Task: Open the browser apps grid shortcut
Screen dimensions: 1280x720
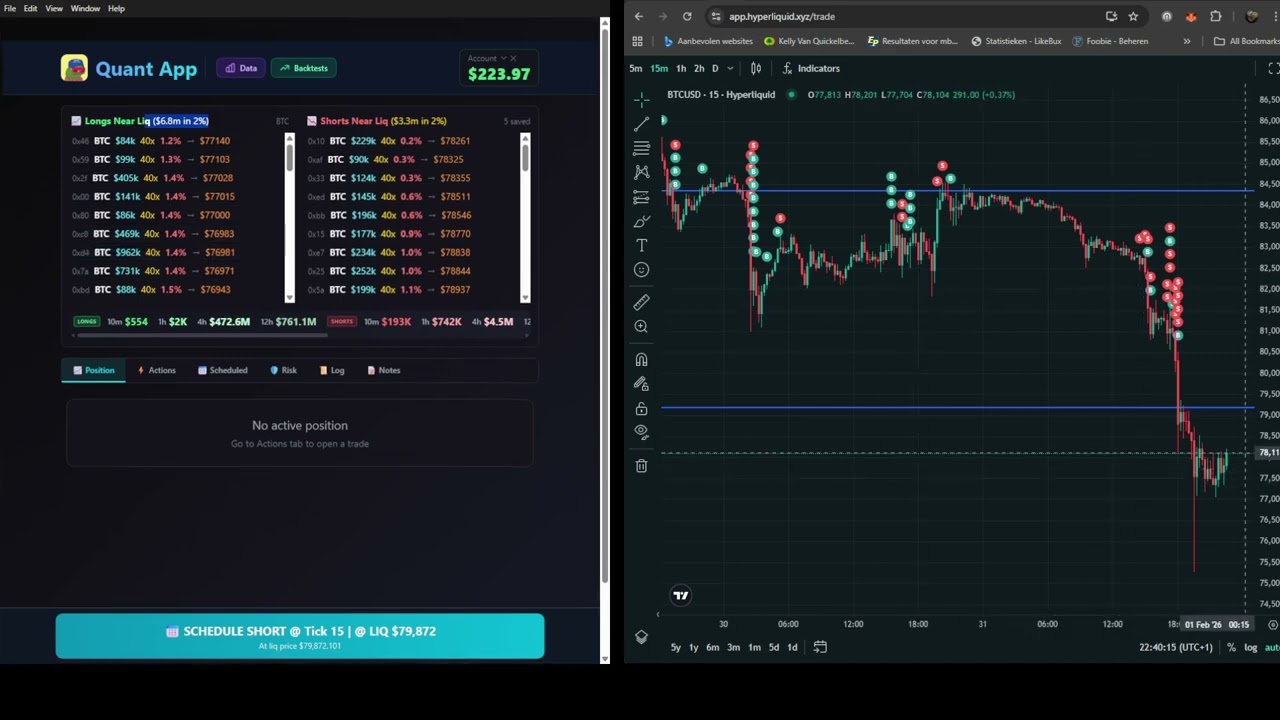Action: click(x=637, y=41)
